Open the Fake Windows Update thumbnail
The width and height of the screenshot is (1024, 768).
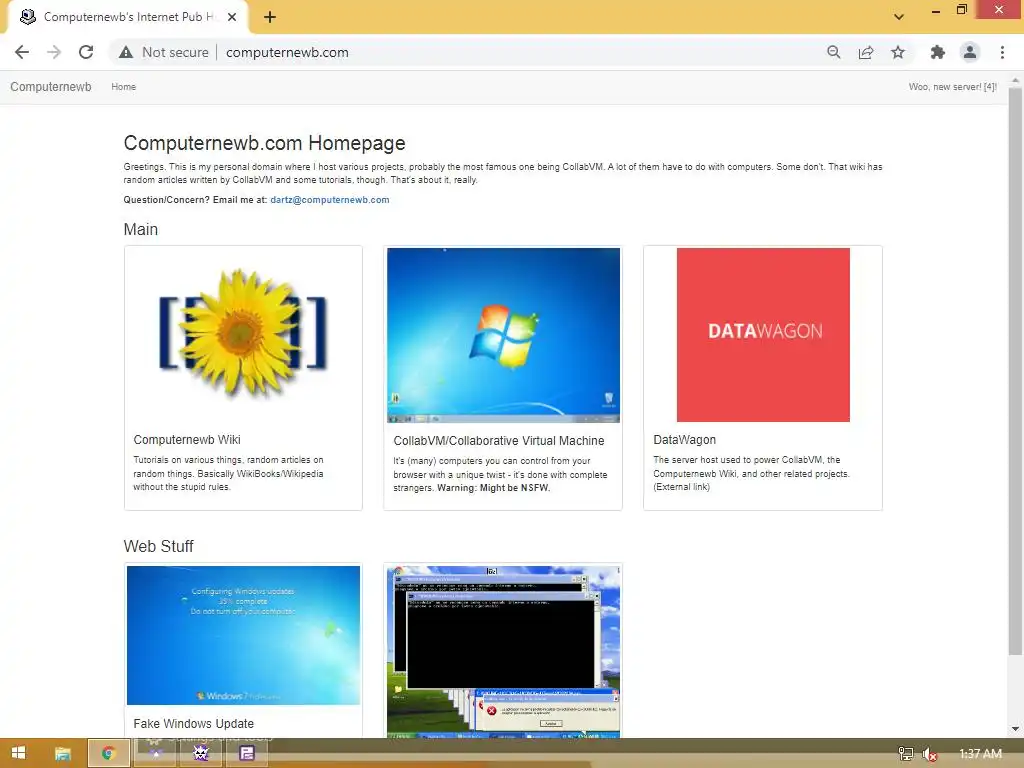coord(243,635)
